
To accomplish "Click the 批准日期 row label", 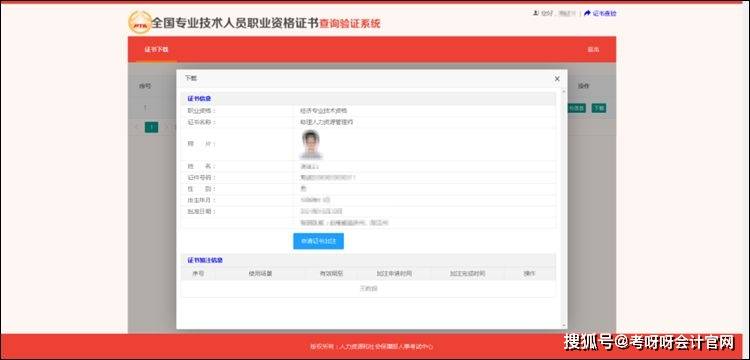I will point(201,211).
